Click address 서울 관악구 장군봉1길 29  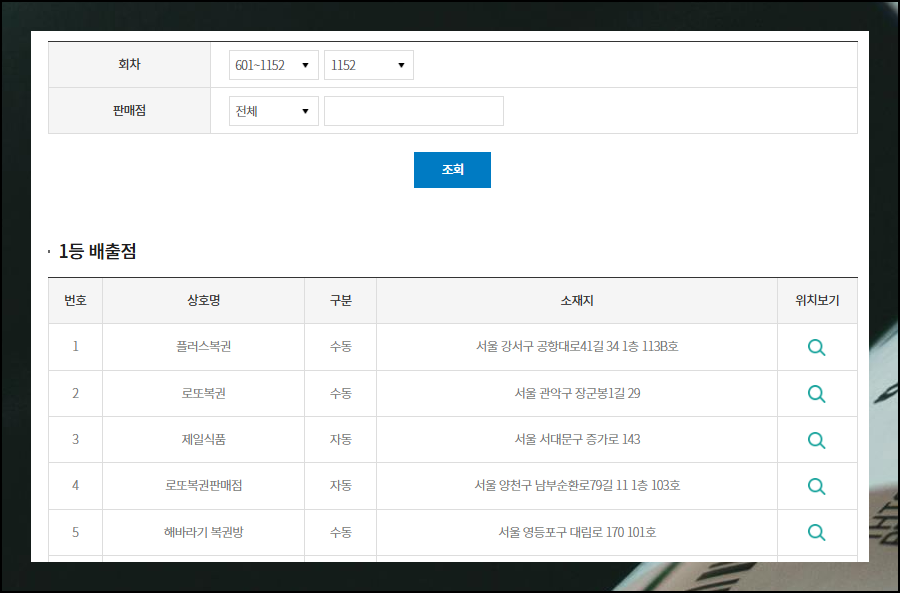point(577,393)
